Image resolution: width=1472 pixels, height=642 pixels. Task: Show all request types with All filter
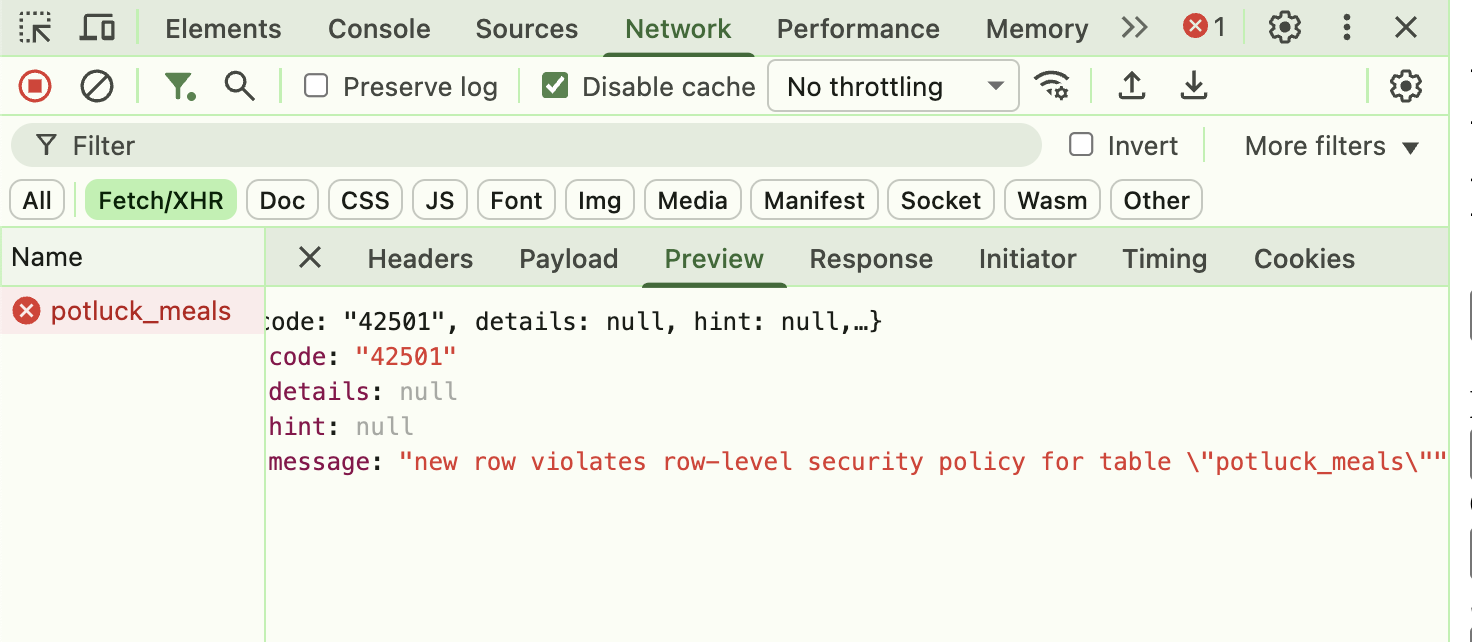[x=36, y=199]
